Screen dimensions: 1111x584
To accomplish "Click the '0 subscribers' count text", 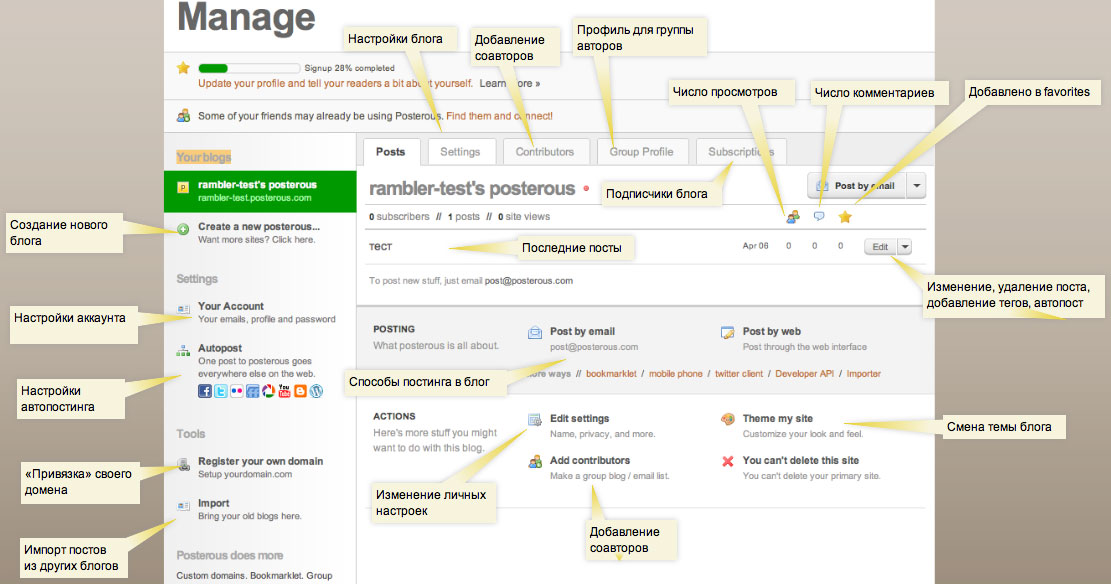I will 399,217.
